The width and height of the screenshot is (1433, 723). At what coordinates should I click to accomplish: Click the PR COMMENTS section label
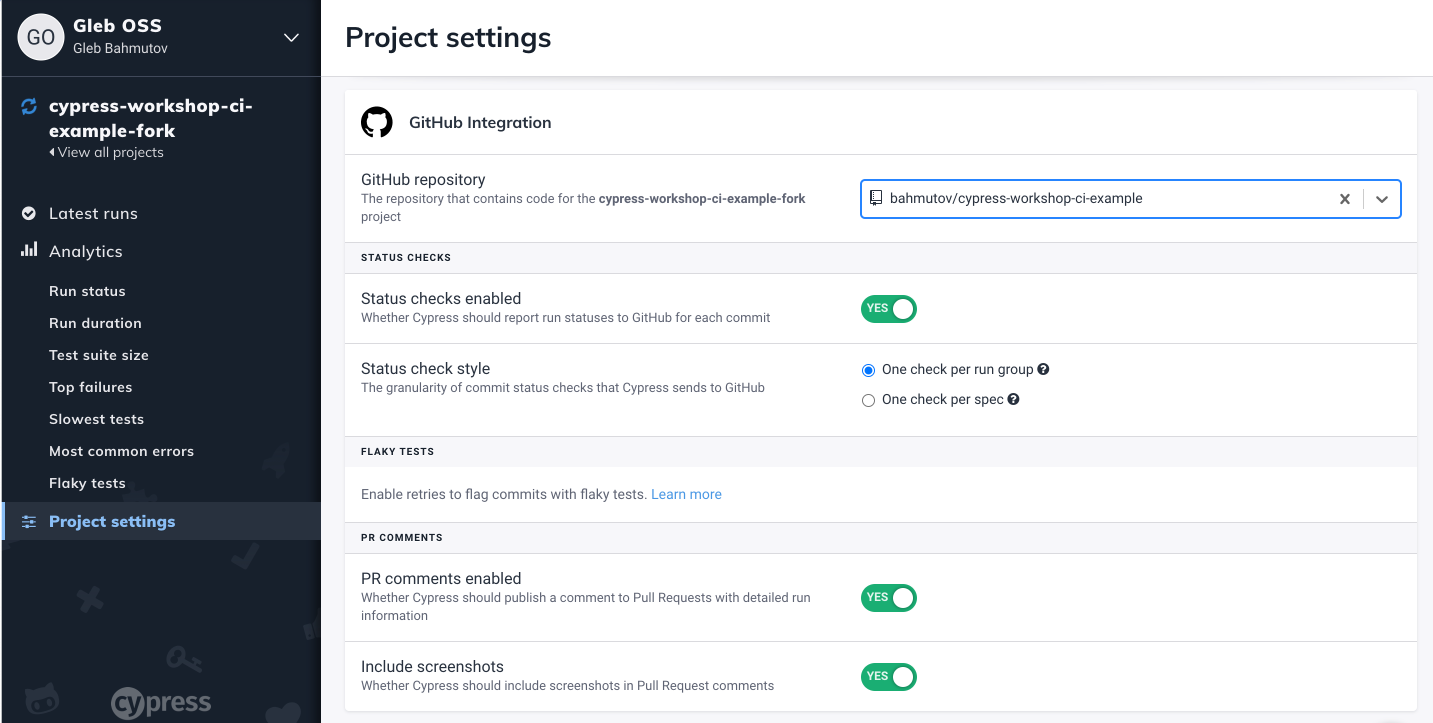(401, 537)
